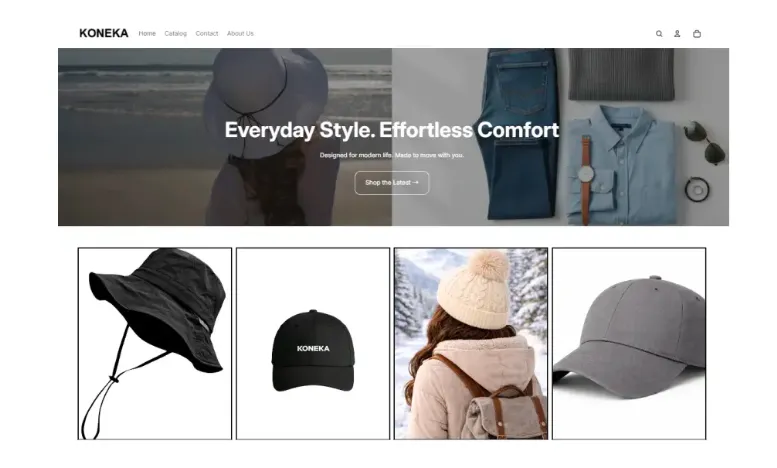Select the cream pom-pom beanie product image
This screenshot has width=777, height=468.
[x=471, y=344]
